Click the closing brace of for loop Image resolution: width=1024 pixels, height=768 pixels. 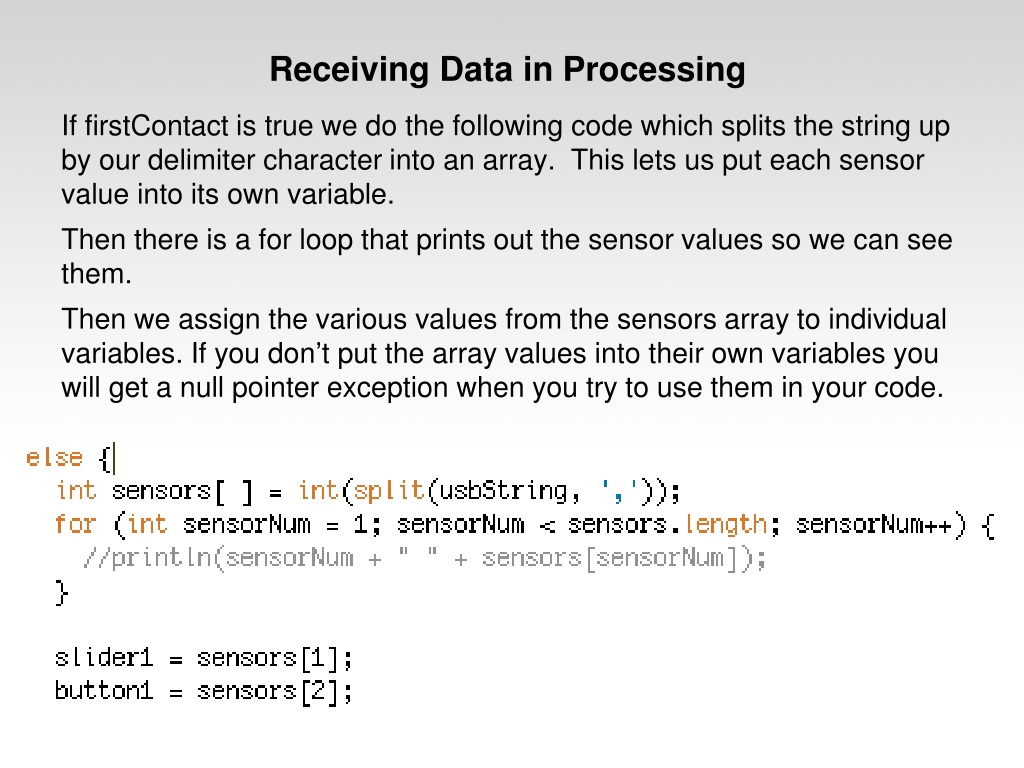point(62,592)
